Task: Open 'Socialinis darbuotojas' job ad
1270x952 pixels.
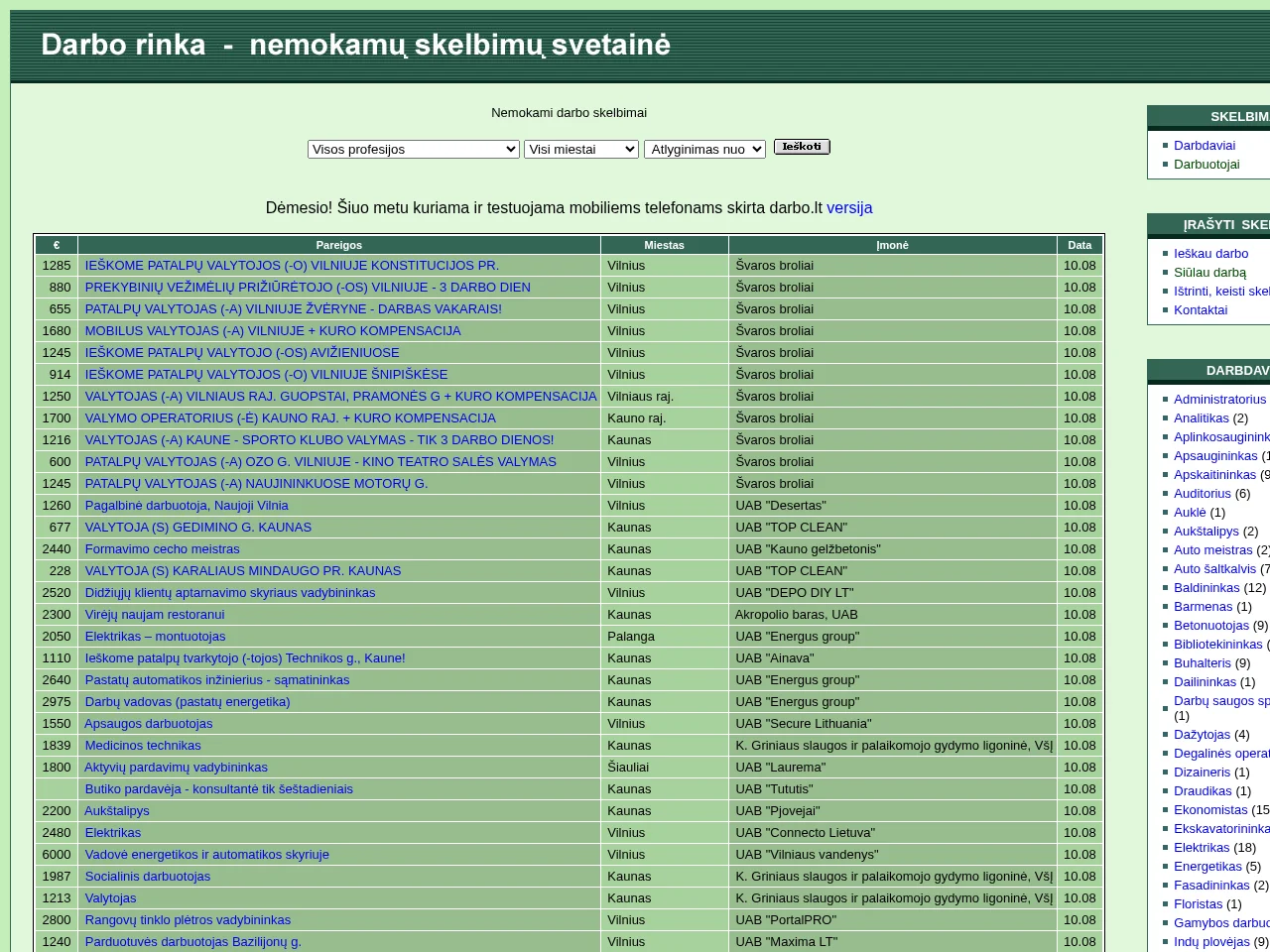Action: click(148, 877)
